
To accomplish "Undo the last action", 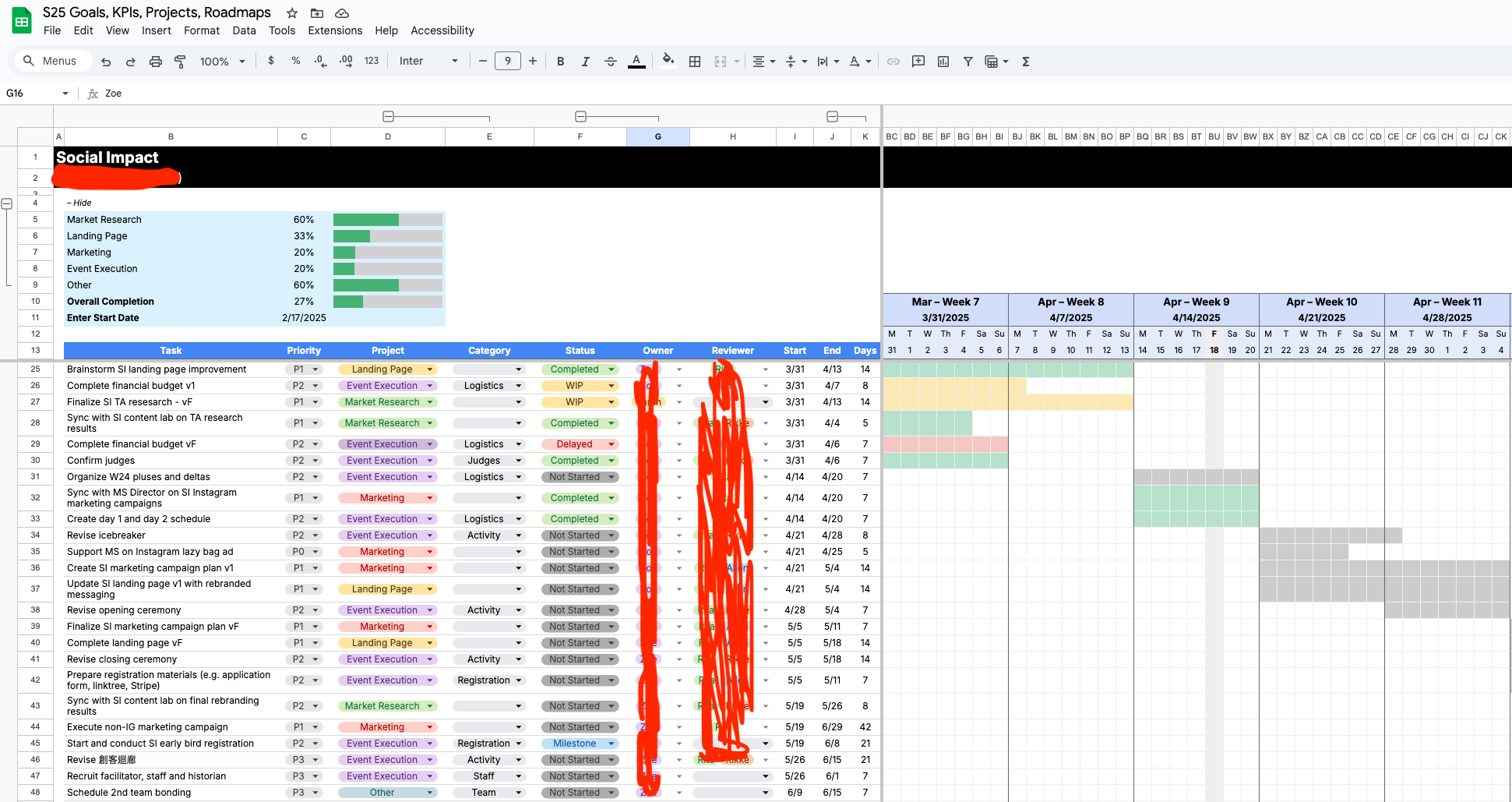I will click(x=106, y=61).
